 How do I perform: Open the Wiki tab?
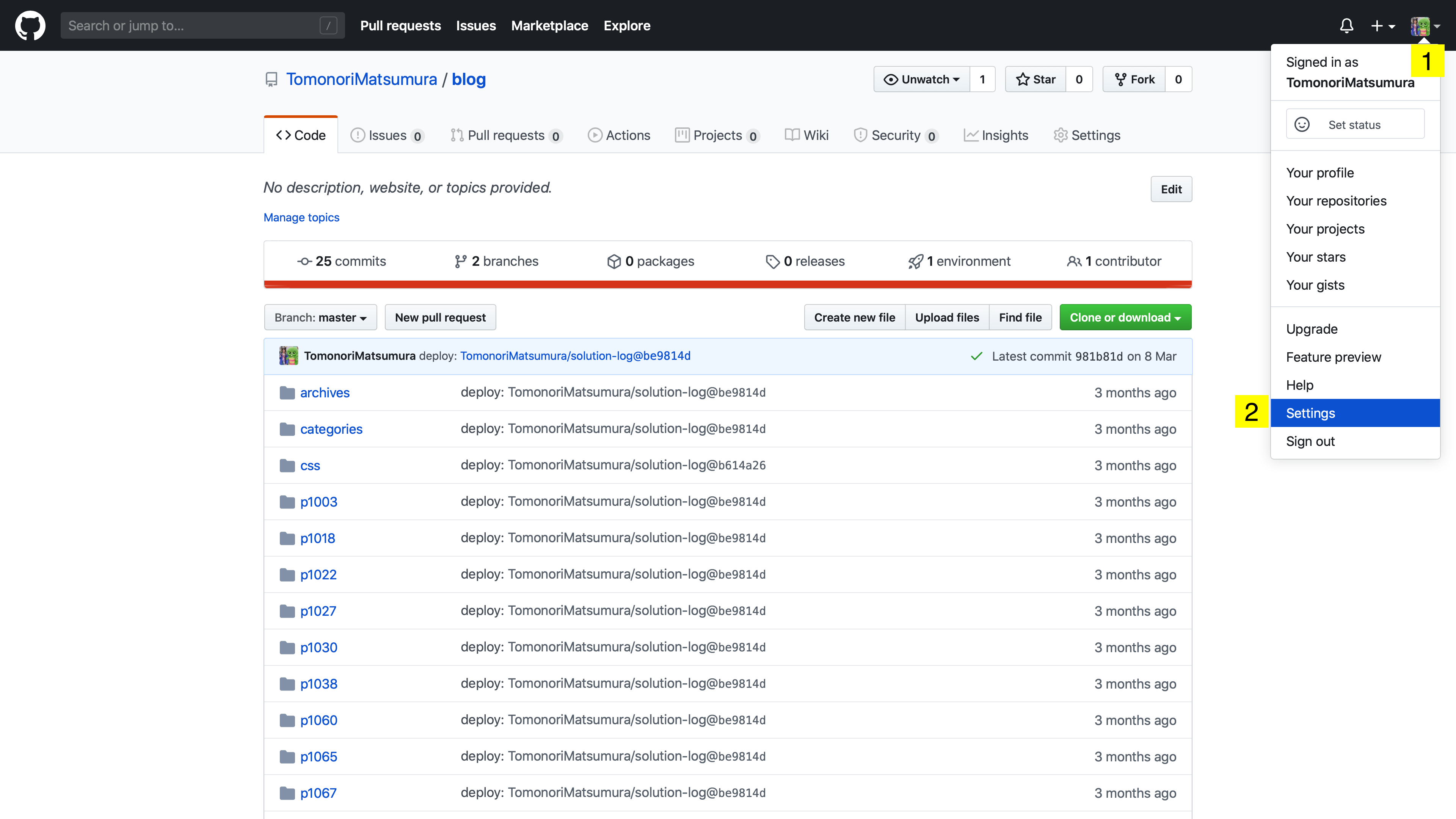coord(806,135)
